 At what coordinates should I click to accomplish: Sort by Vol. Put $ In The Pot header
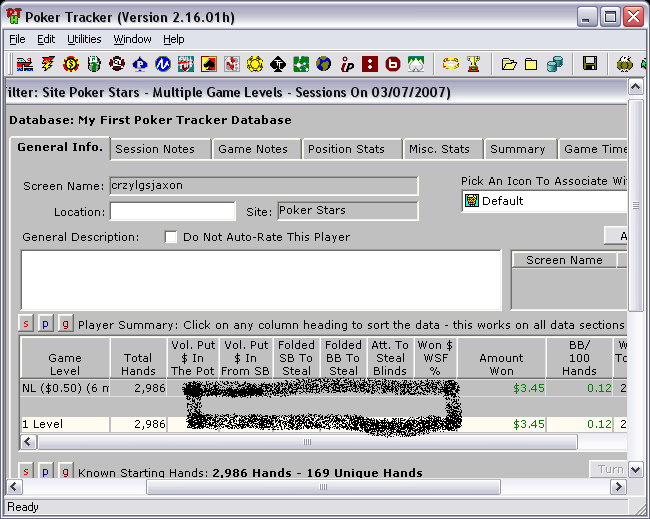pyautogui.click(x=193, y=358)
